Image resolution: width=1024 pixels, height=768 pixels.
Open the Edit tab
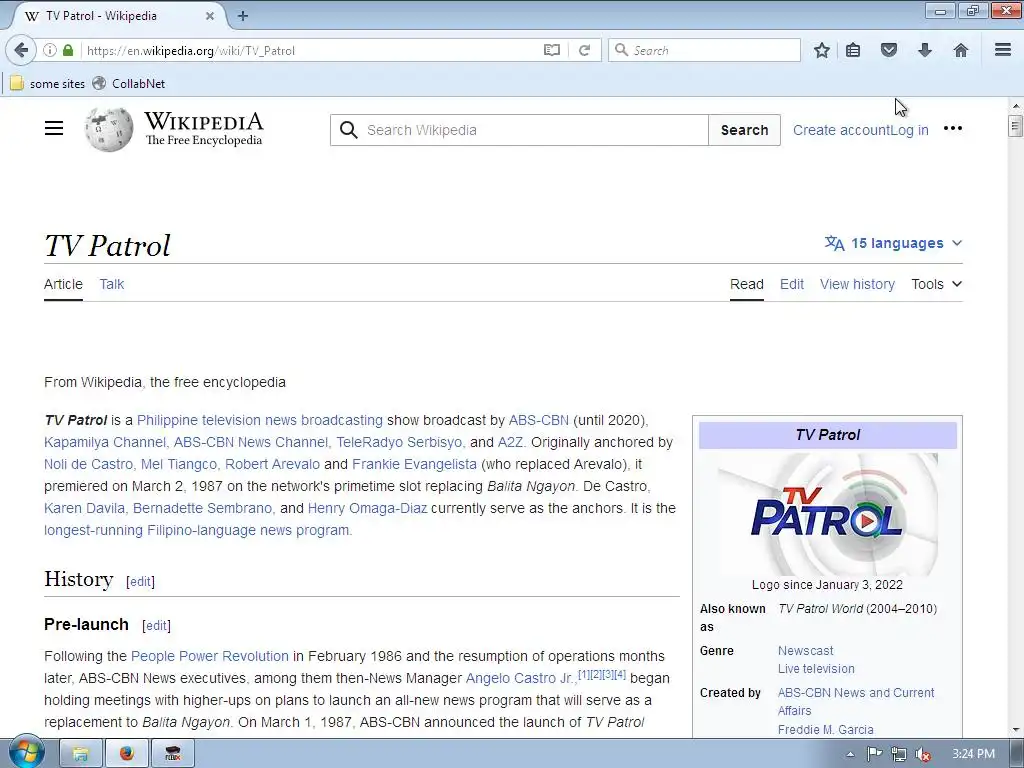[792, 284]
